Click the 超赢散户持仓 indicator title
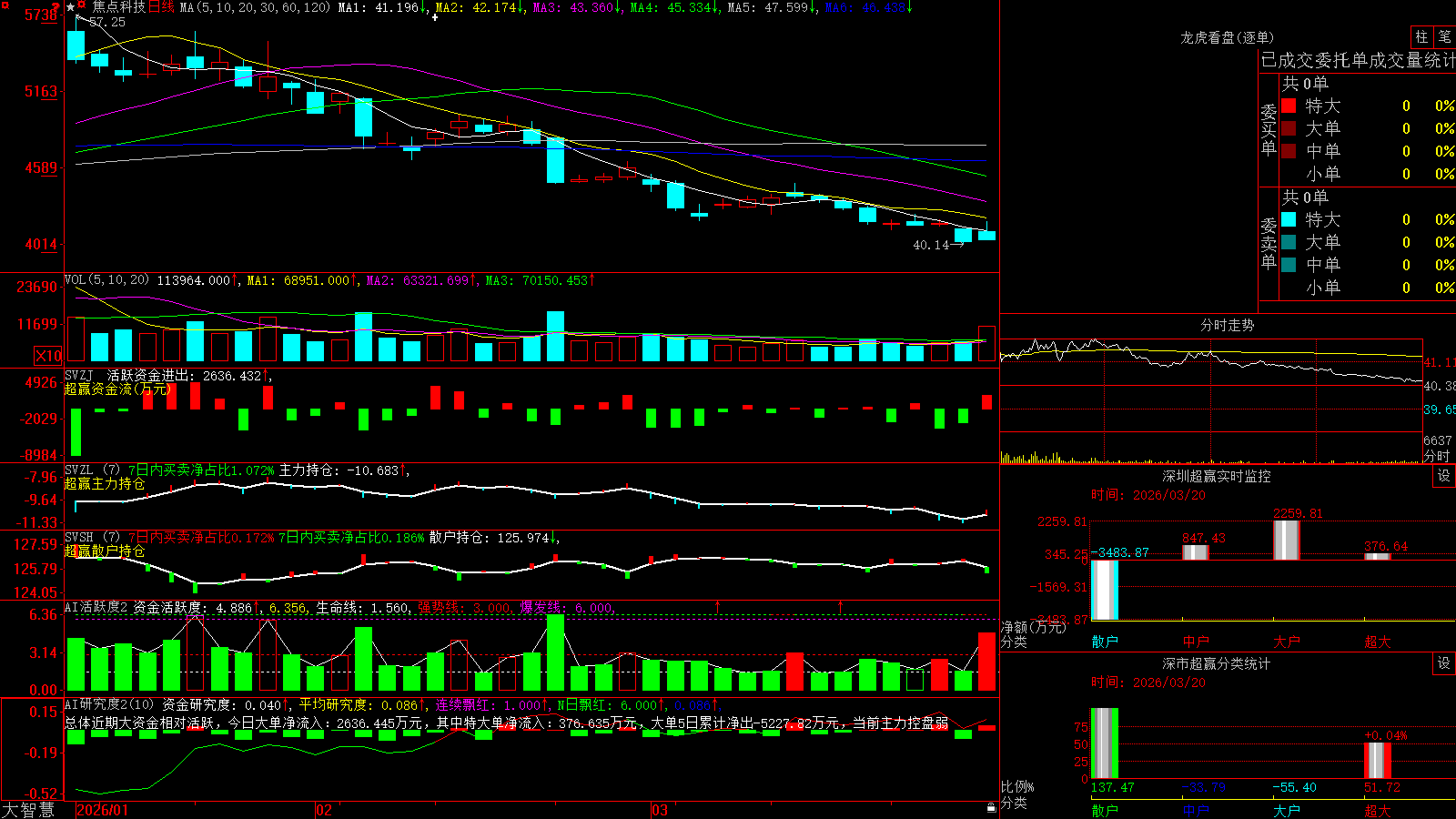This screenshot has height=819, width=1456. (105, 551)
